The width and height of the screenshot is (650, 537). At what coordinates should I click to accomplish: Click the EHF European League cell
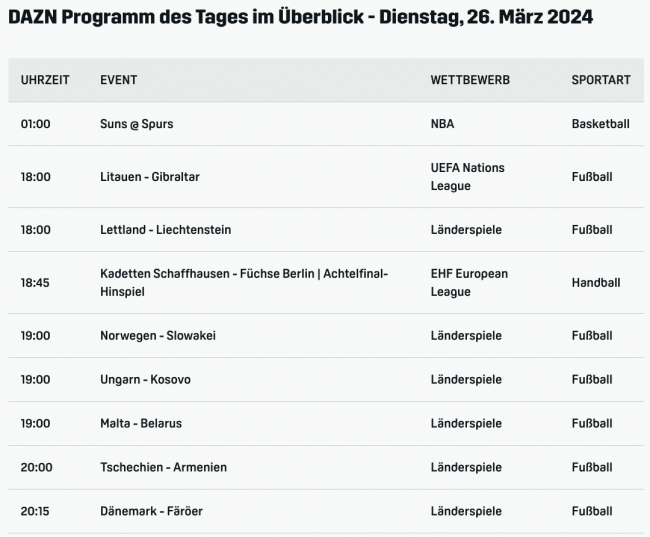(469, 282)
